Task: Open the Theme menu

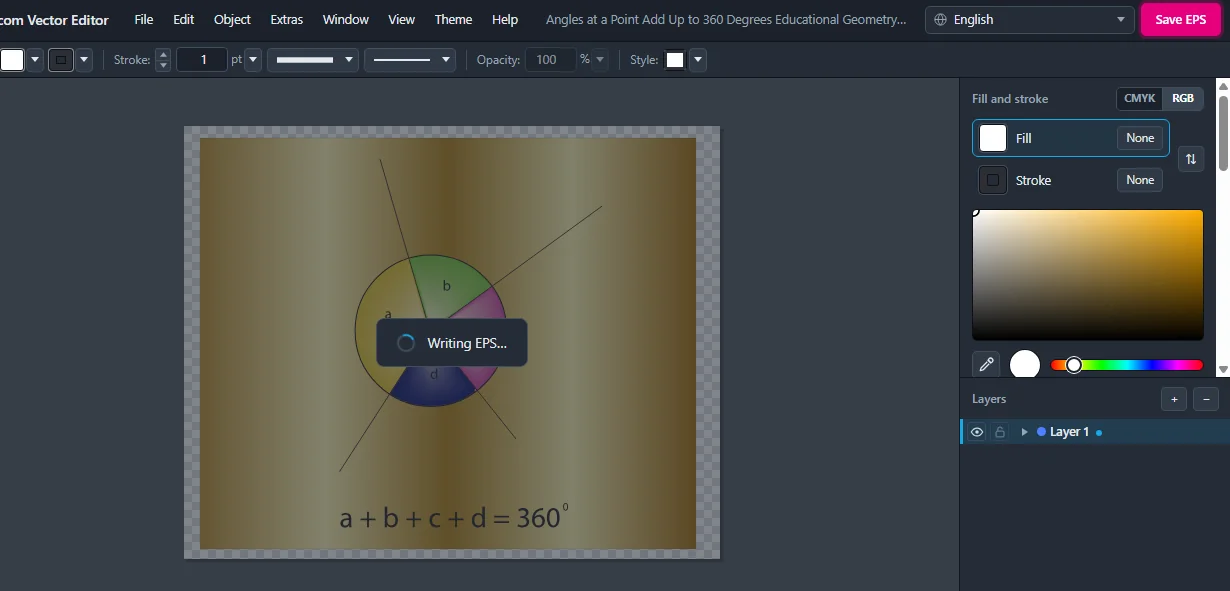Action: click(x=453, y=20)
